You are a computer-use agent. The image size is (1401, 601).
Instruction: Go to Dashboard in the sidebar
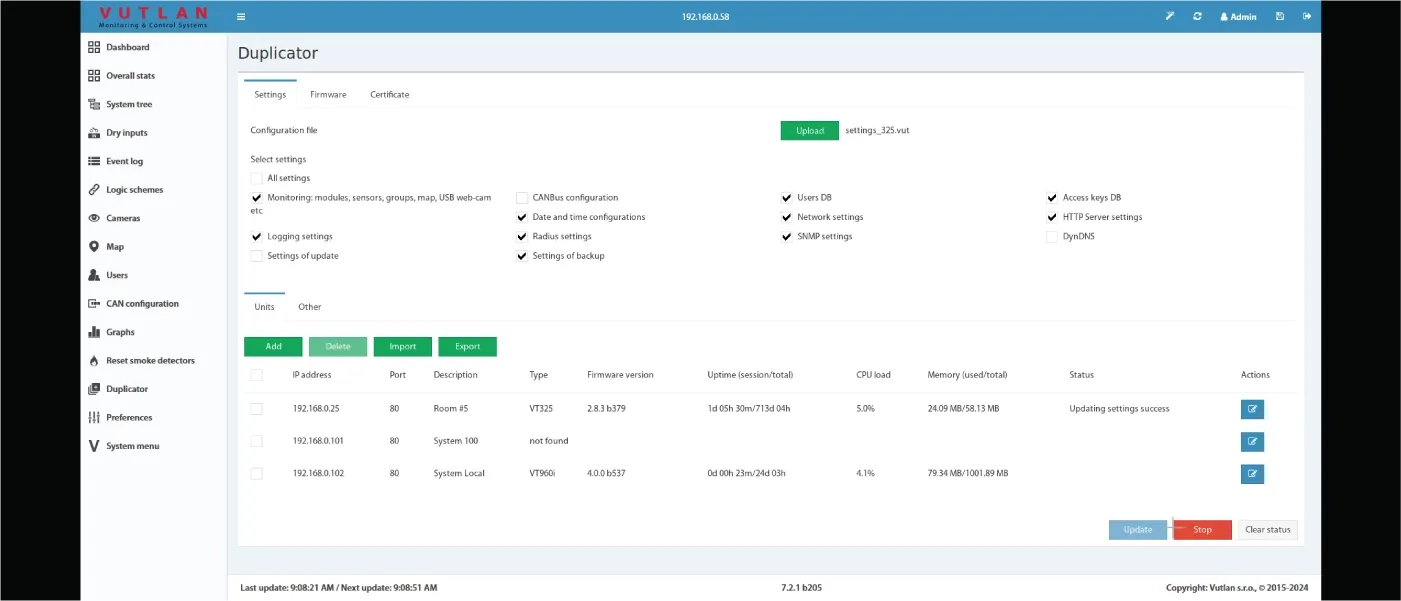[127, 47]
